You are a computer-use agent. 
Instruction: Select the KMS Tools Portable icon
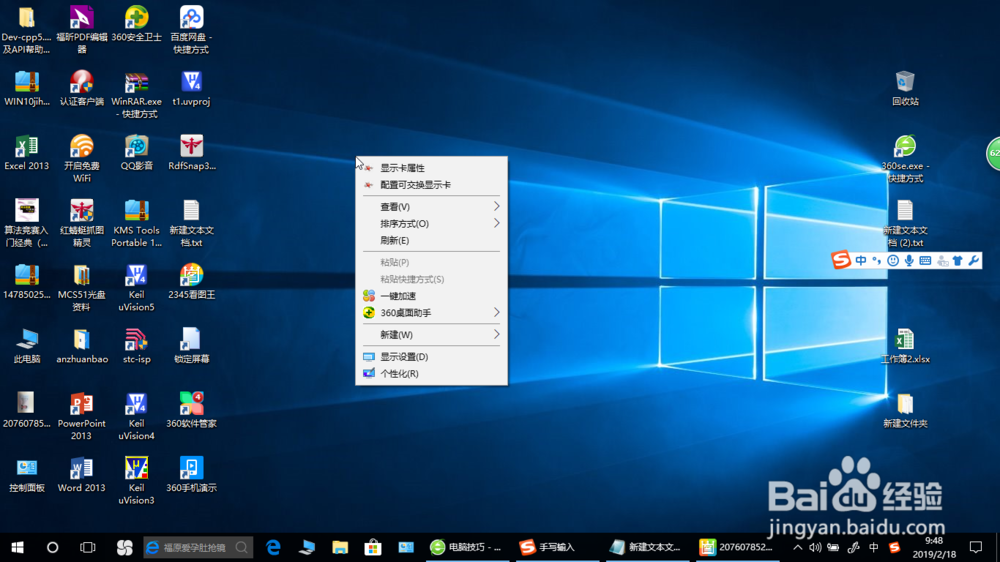(136, 223)
